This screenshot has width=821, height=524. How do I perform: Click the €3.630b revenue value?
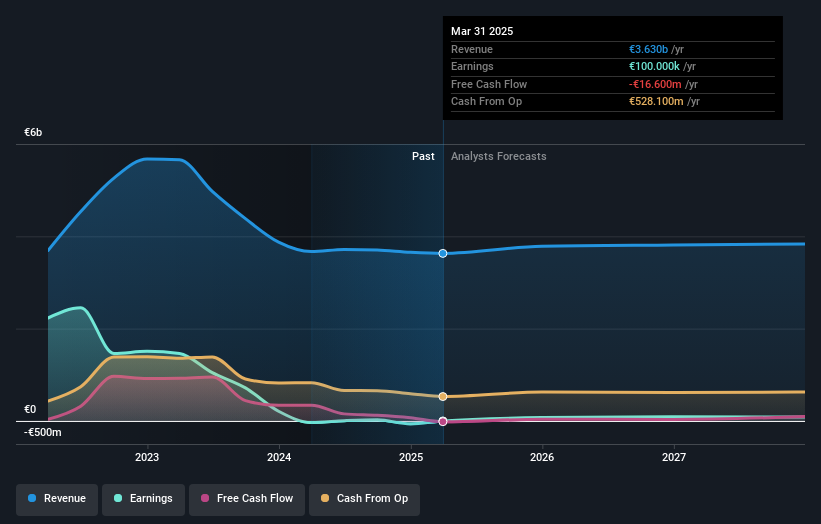[648, 49]
